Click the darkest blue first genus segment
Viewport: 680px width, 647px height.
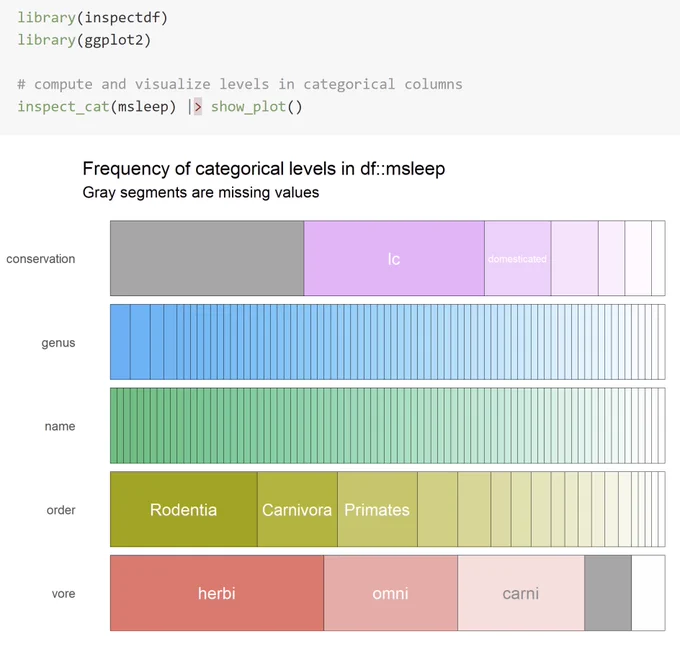(120, 342)
